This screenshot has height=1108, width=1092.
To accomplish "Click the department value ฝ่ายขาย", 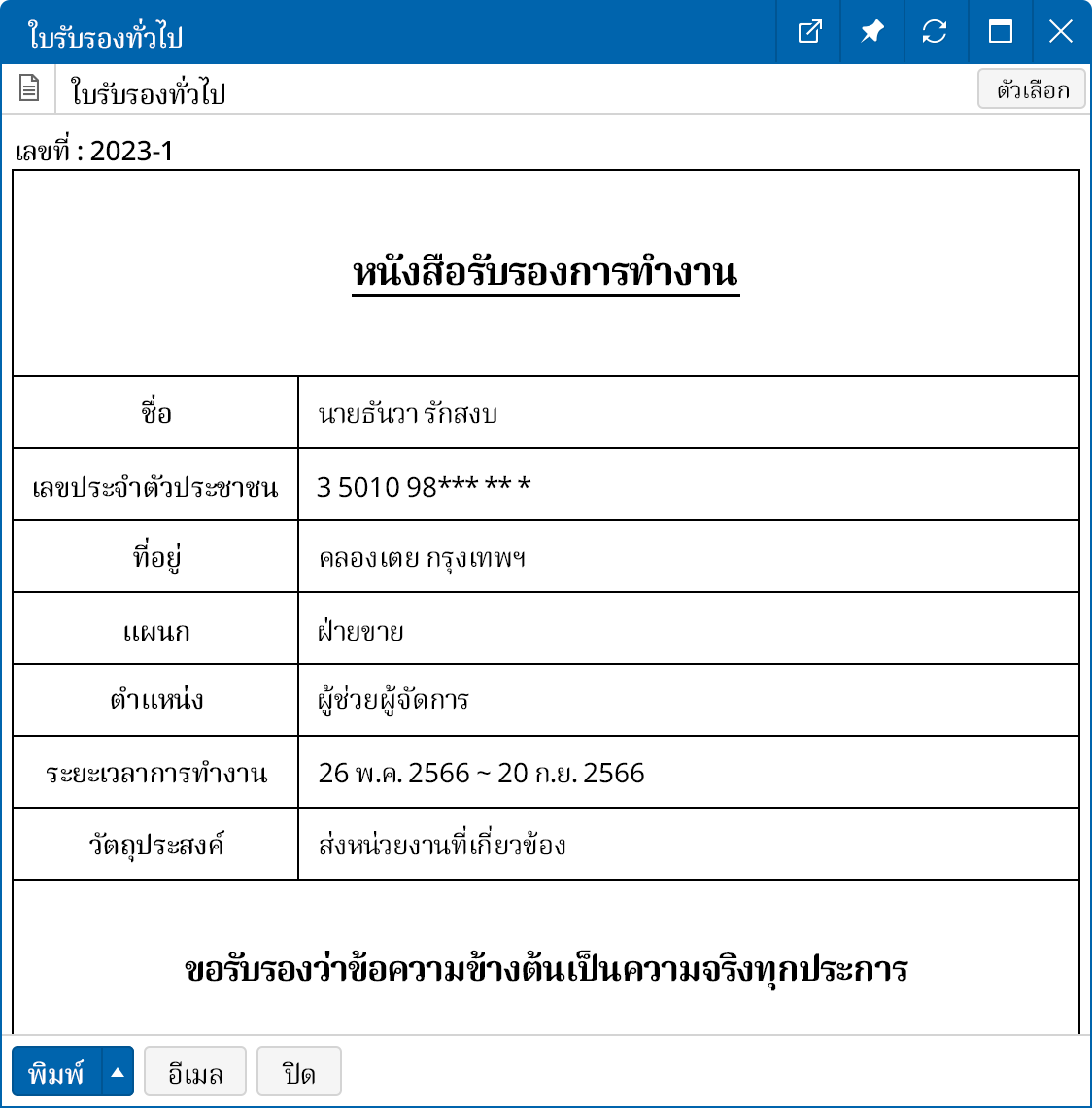I will [360, 631].
